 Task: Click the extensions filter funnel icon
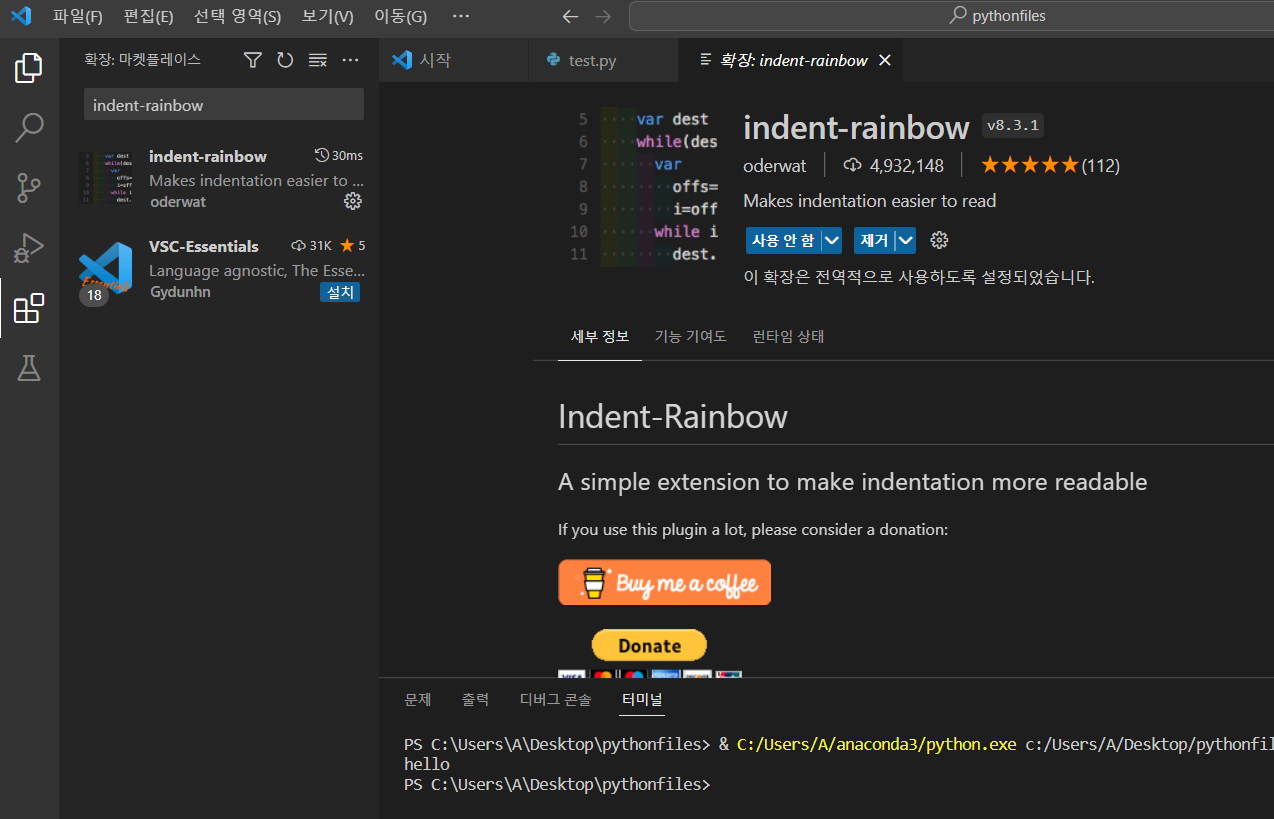[253, 60]
